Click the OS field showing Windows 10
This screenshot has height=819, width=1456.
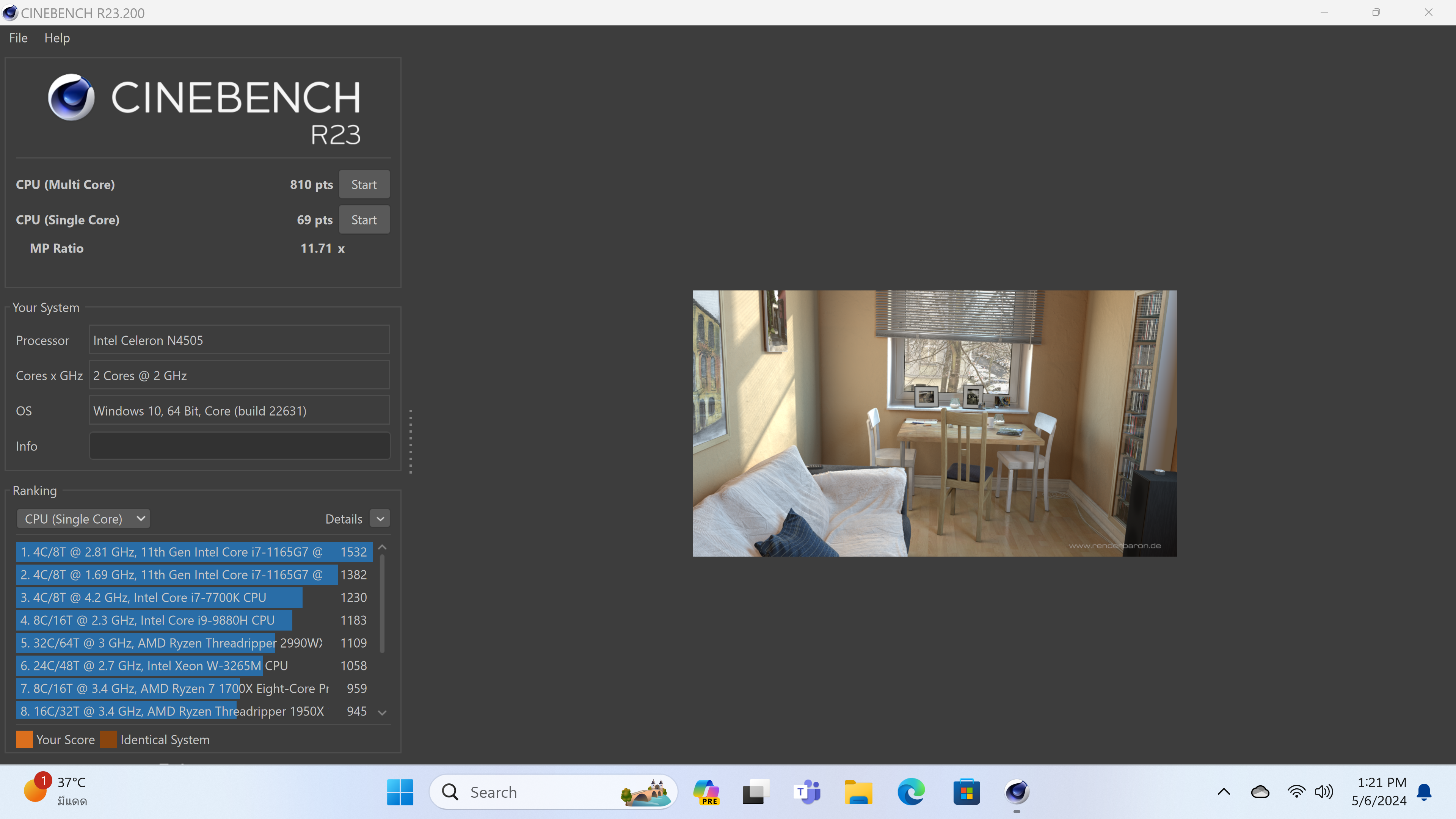(x=240, y=410)
